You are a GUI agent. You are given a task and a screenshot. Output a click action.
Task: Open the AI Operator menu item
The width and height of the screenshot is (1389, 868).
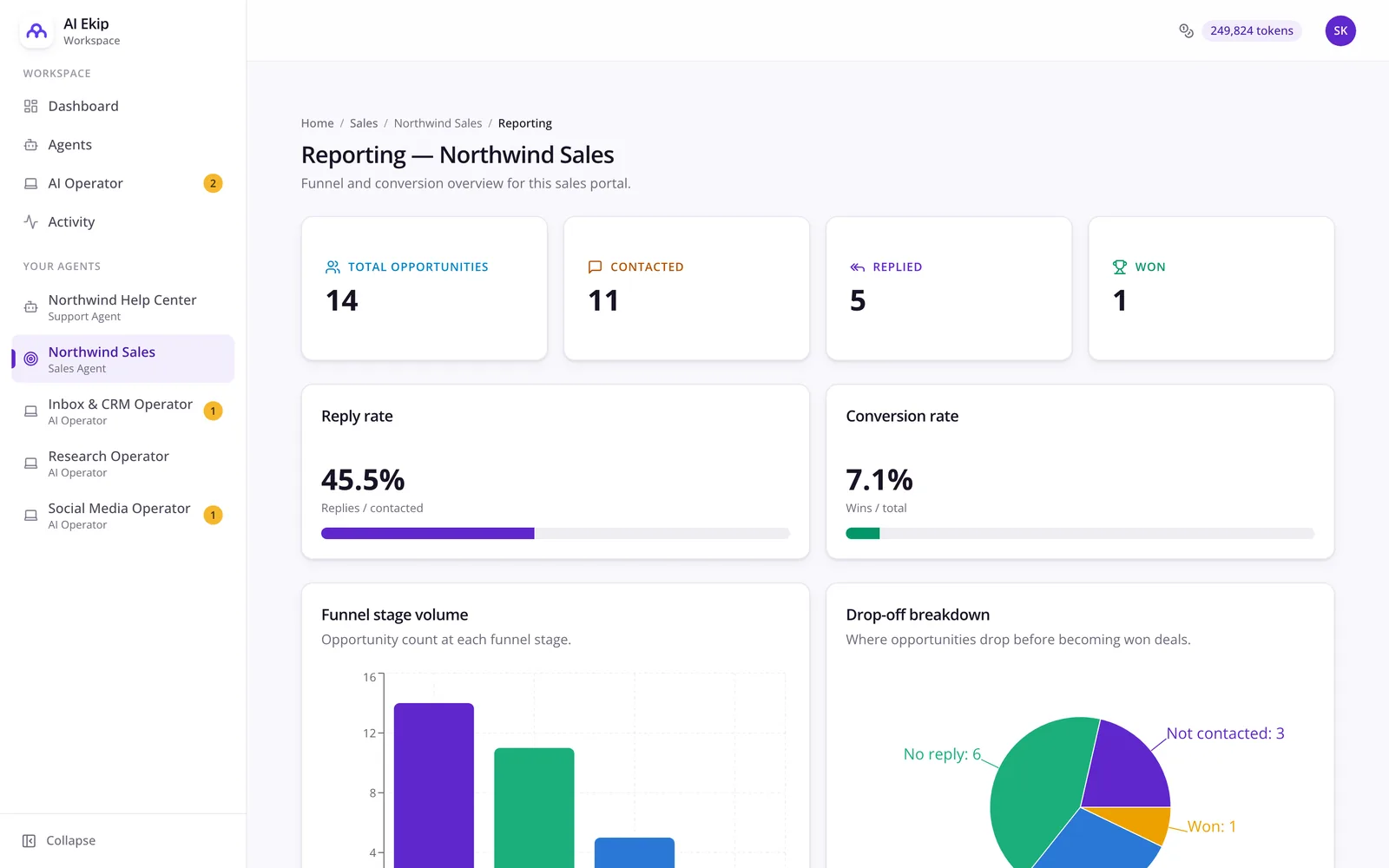pyautogui.click(x=123, y=183)
